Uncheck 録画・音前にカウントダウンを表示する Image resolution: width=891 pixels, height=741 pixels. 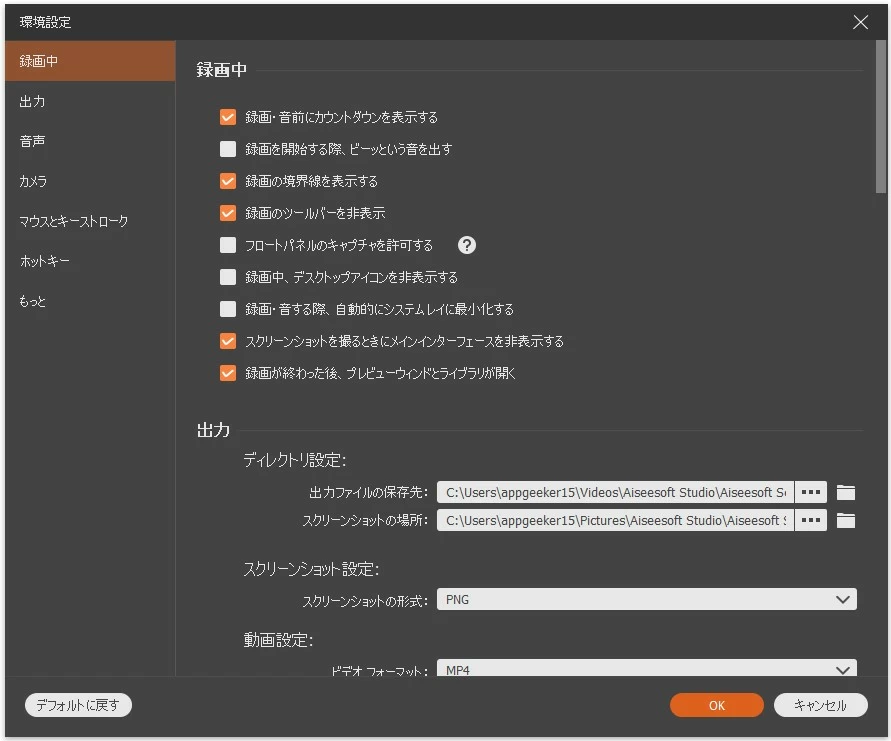[228, 117]
